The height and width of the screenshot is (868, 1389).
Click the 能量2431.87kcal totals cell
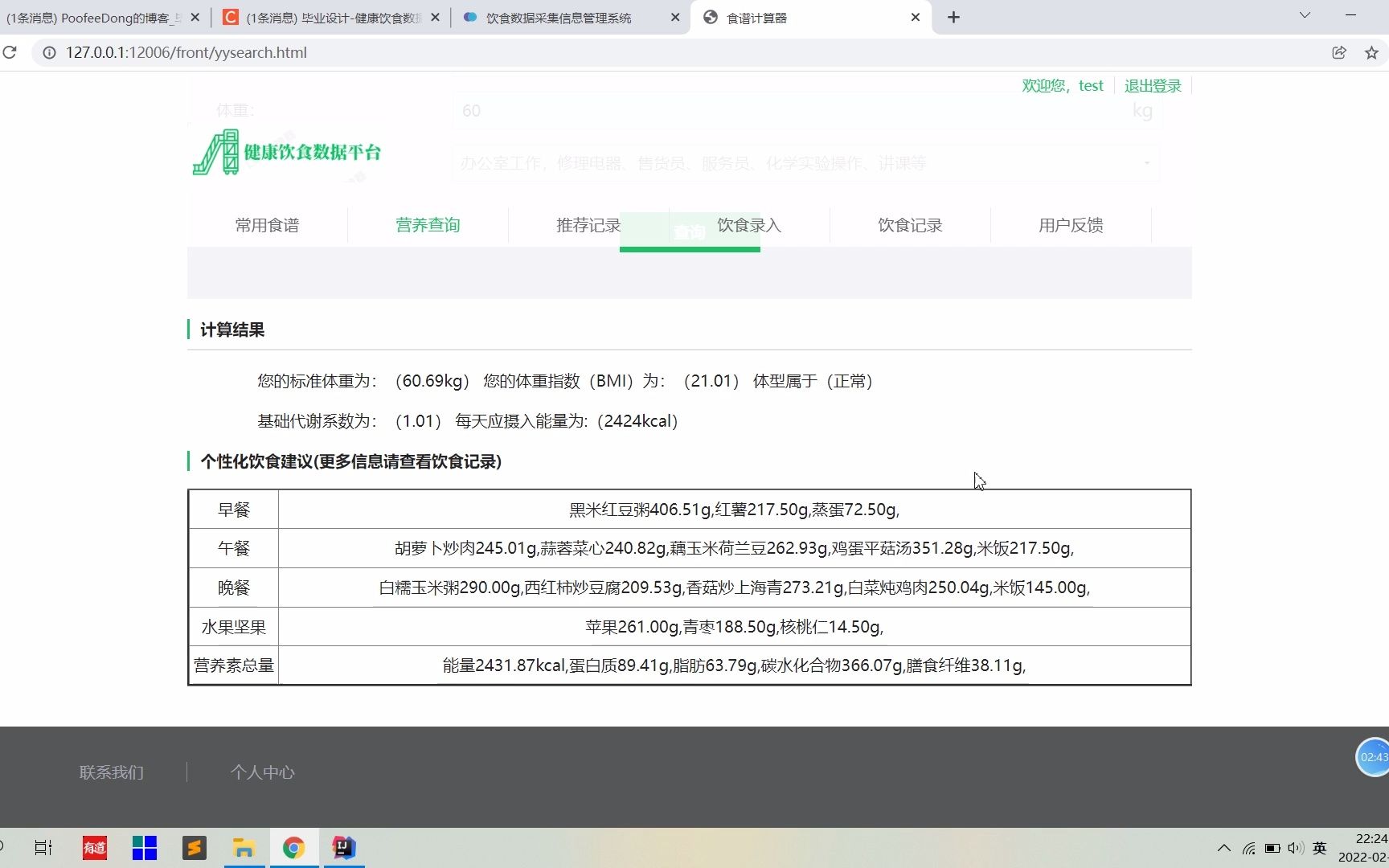point(734,665)
